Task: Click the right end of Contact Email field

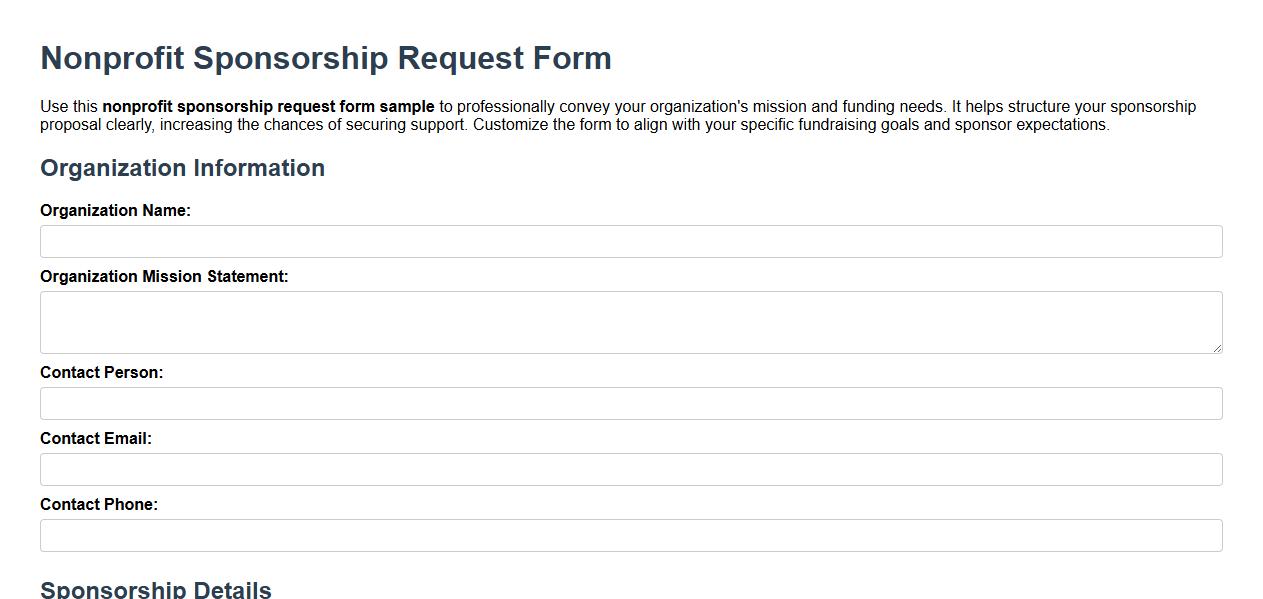Action: click(x=1205, y=469)
